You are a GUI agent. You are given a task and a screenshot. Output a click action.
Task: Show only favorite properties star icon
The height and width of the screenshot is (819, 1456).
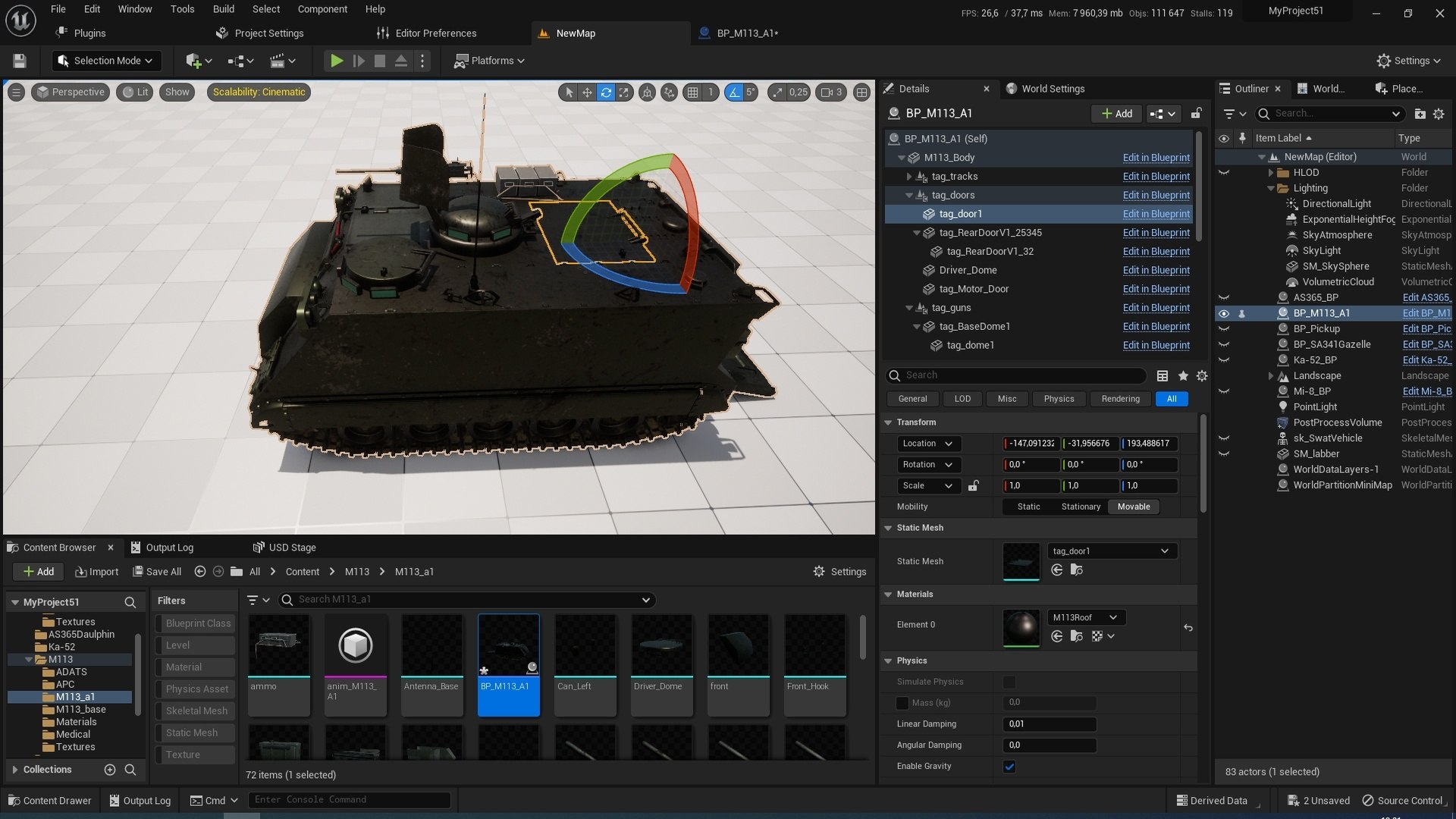(x=1183, y=376)
